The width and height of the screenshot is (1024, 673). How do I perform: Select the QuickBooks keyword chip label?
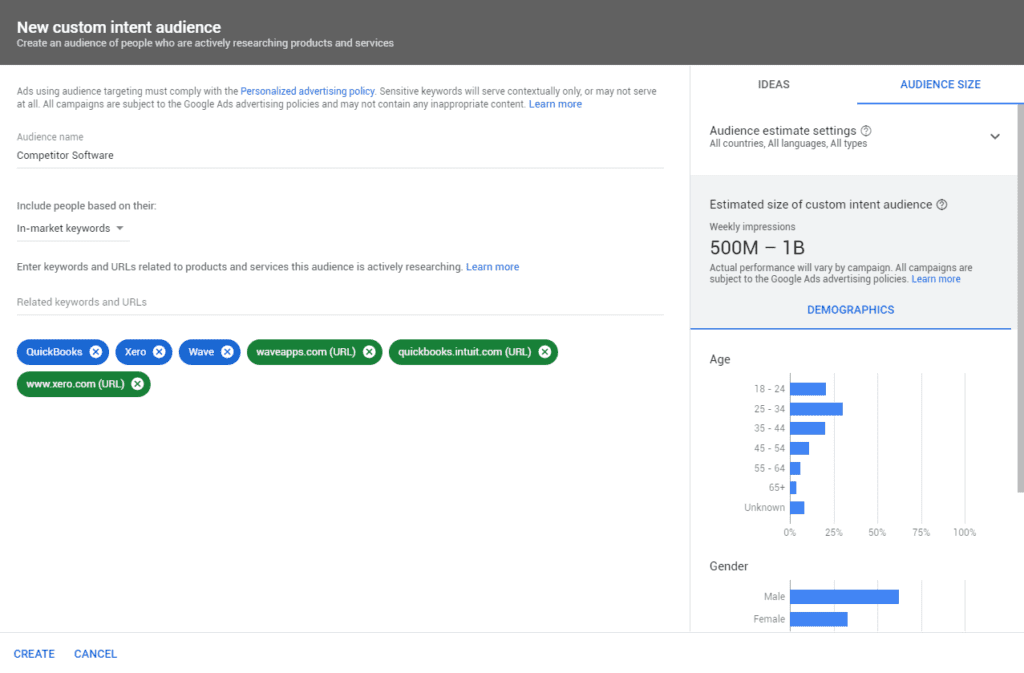pyautogui.click(x=54, y=352)
